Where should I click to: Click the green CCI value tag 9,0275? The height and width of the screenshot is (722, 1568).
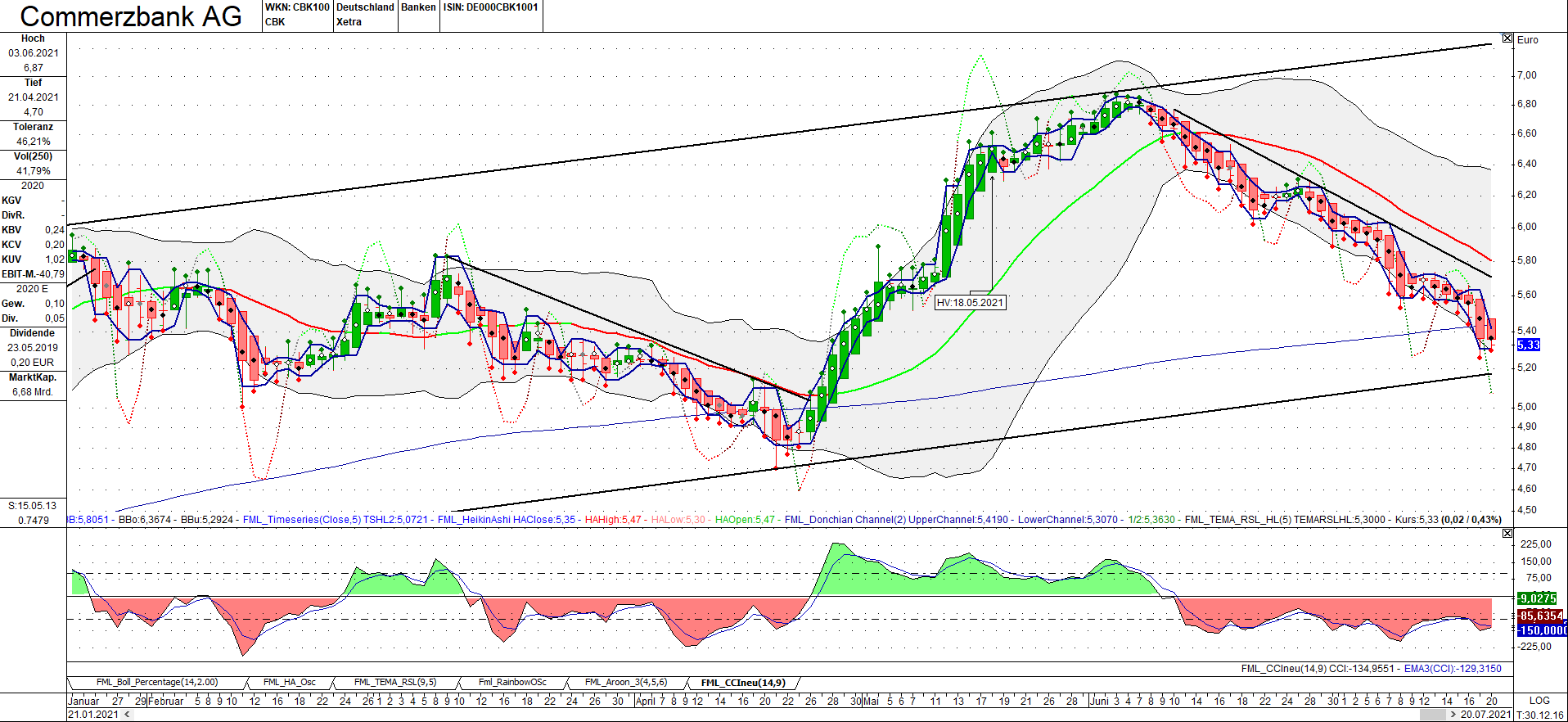(x=1538, y=598)
